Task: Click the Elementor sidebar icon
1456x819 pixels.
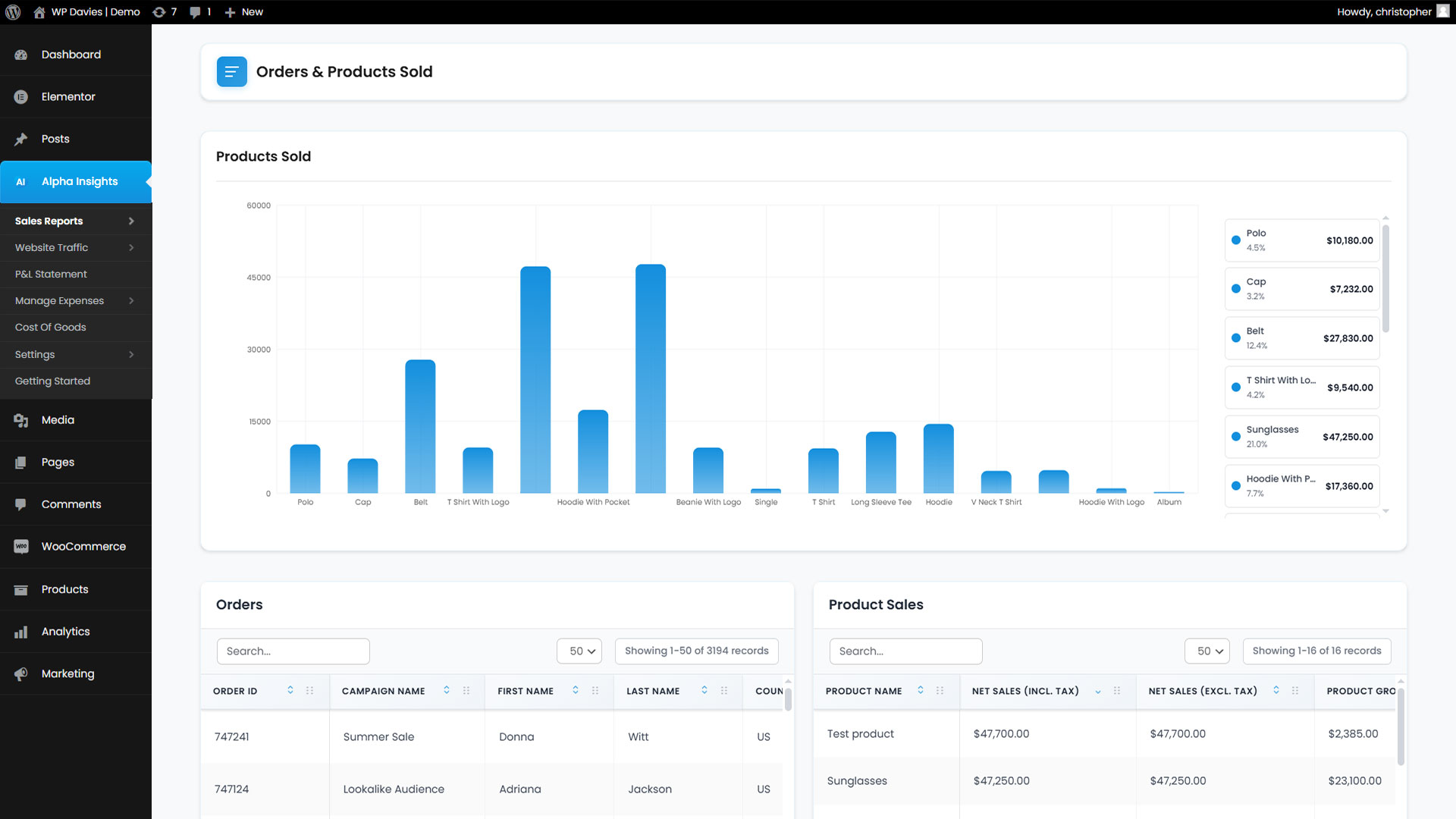Action: click(x=21, y=97)
